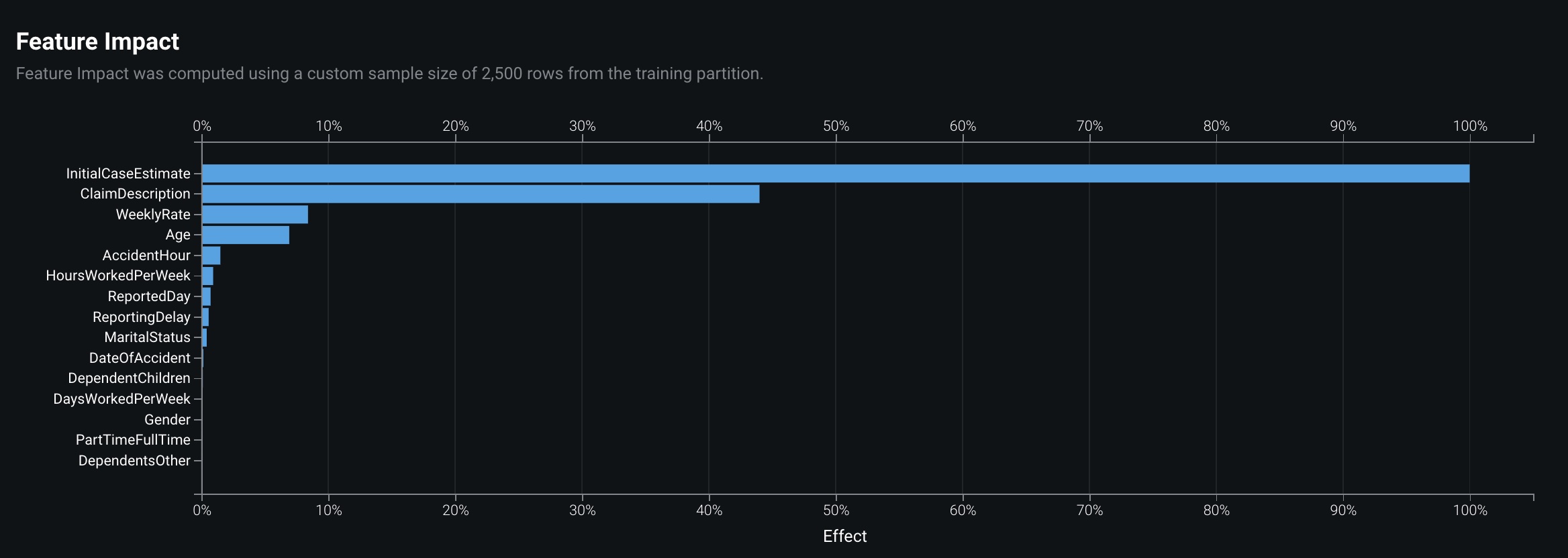Viewport: 1568px width, 558px height.
Task: Select the Gender feature label
Action: point(167,420)
